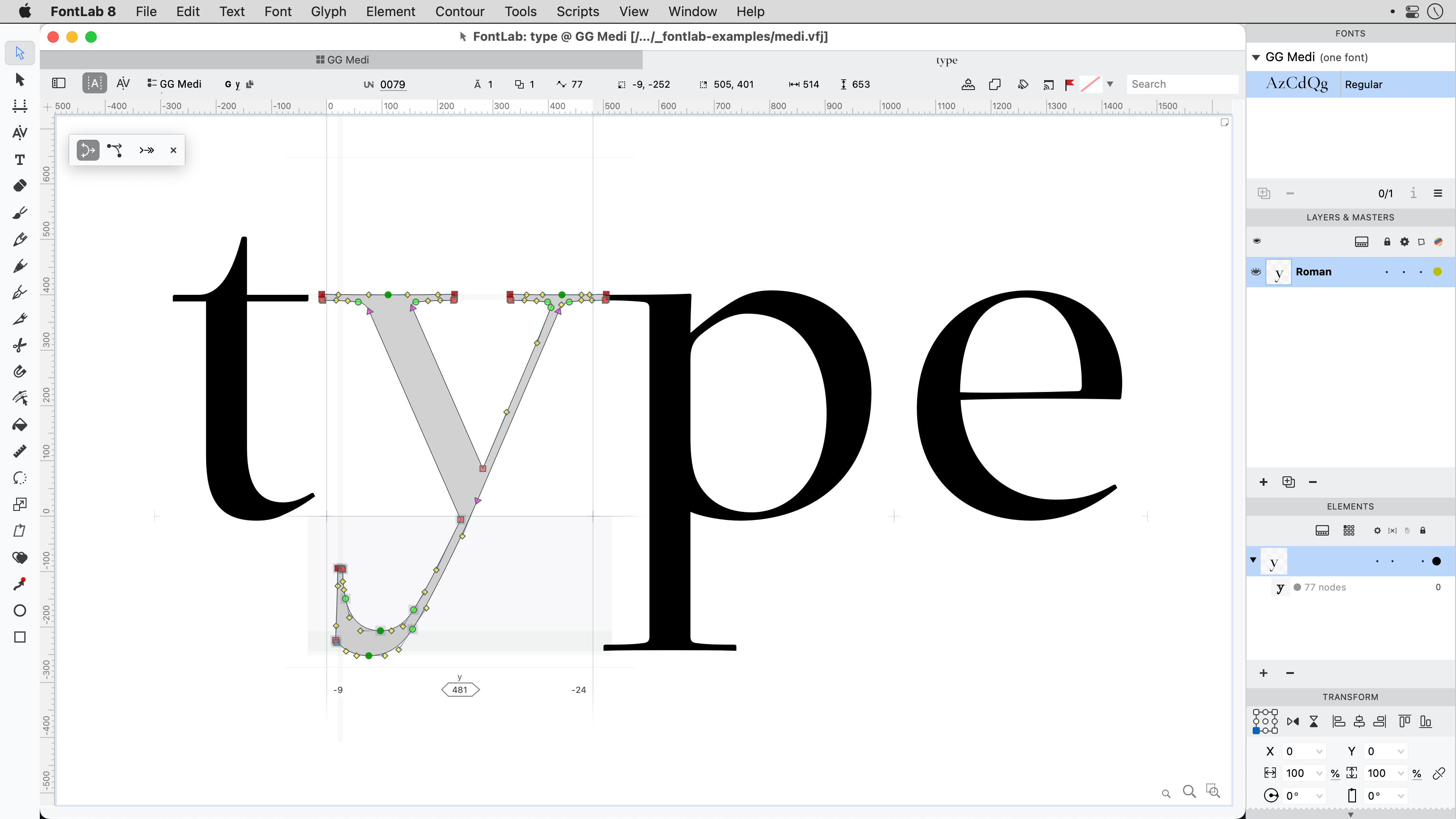Click the add layer button in Layers
Screen dimensions: 1456x819
[1264, 482]
